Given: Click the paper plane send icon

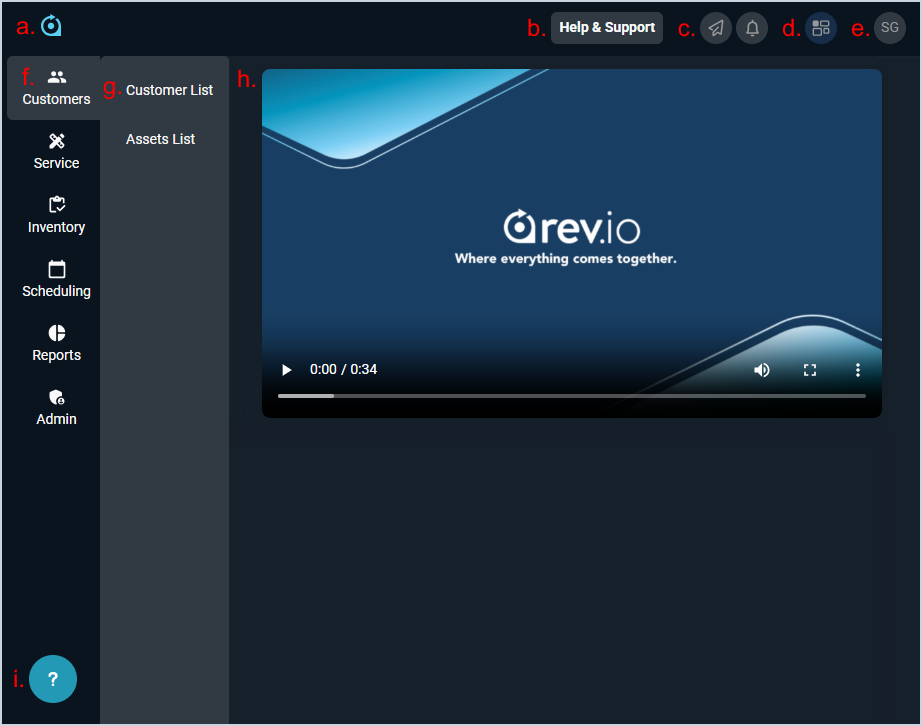Looking at the screenshot, I should pos(715,28).
